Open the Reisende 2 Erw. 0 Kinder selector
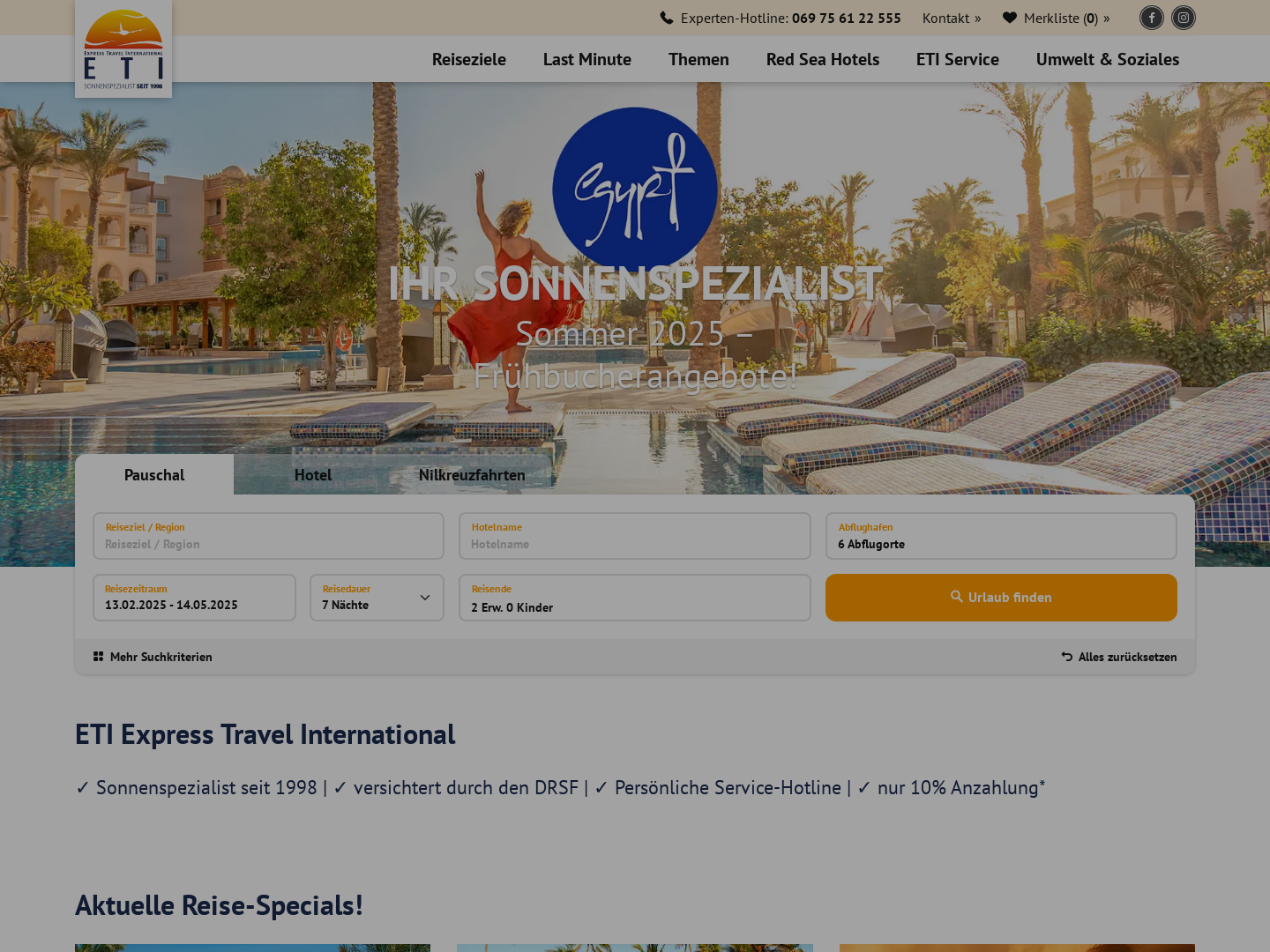This screenshot has height=952, width=1270. 635,598
